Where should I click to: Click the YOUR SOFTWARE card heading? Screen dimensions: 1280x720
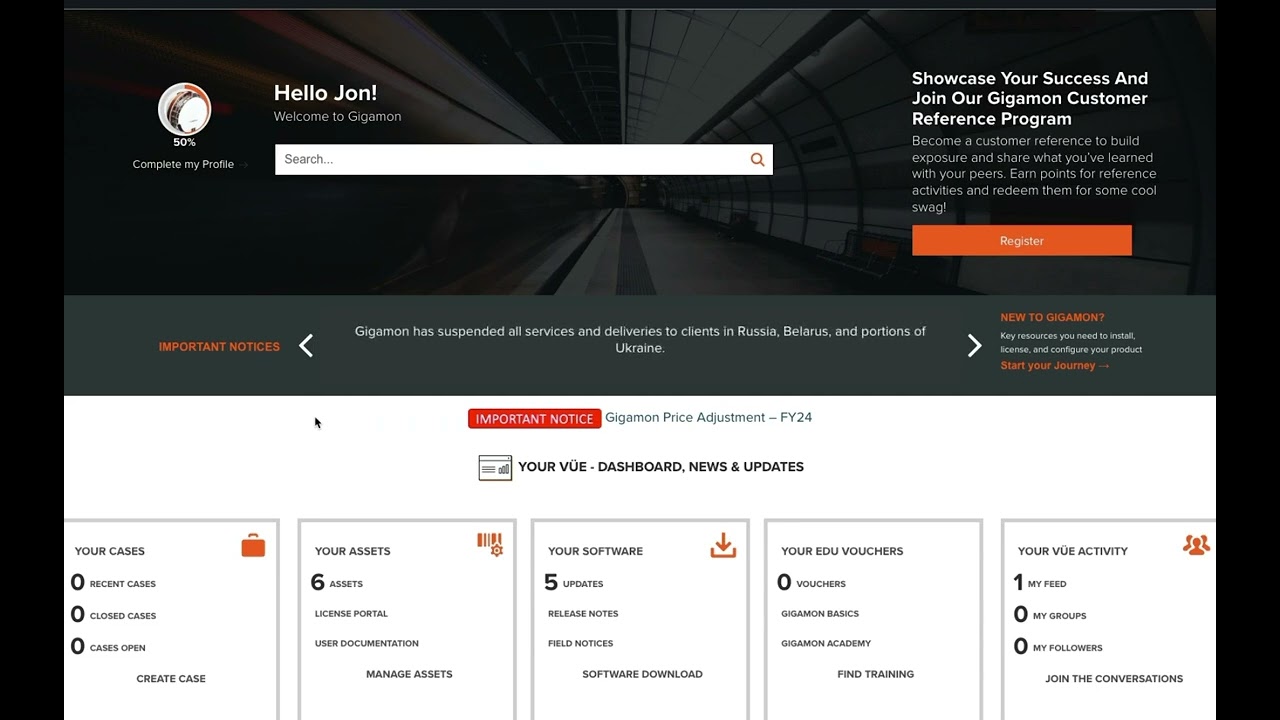[x=595, y=551]
